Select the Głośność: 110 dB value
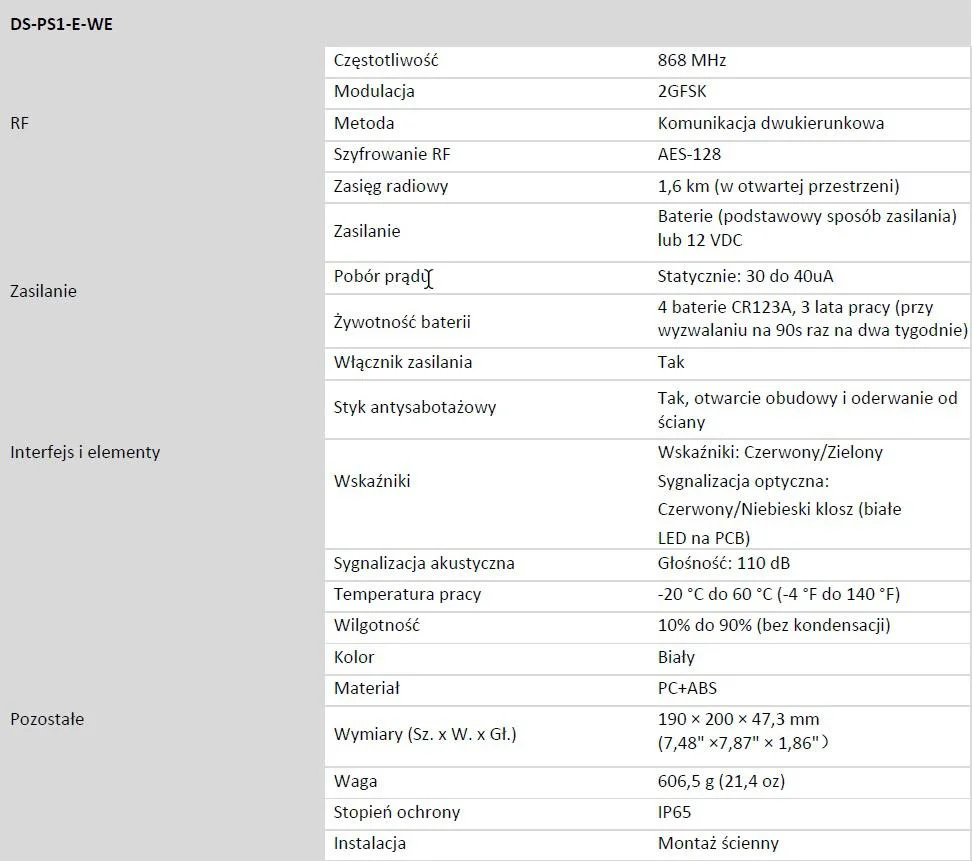Image resolution: width=972 pixels, height=861 pixels. tap(724, 563)
